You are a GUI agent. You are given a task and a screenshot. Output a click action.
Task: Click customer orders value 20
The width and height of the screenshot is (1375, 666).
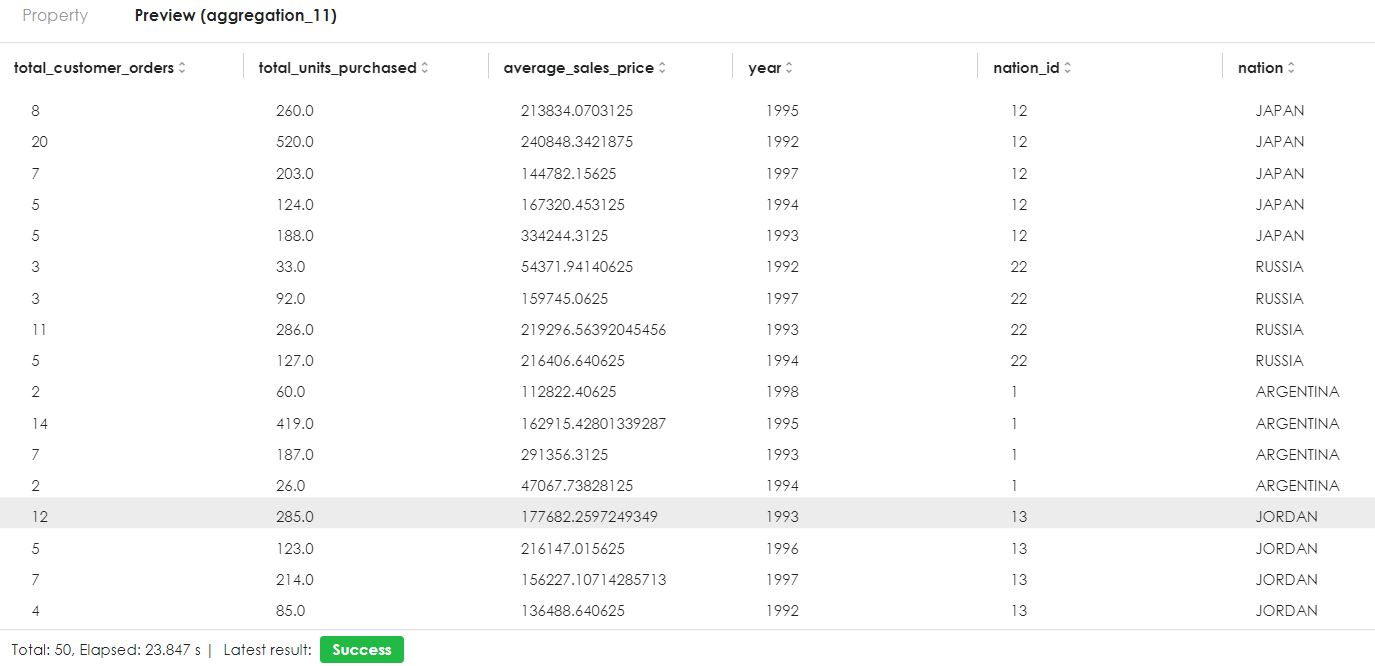(x=39, y=142)
